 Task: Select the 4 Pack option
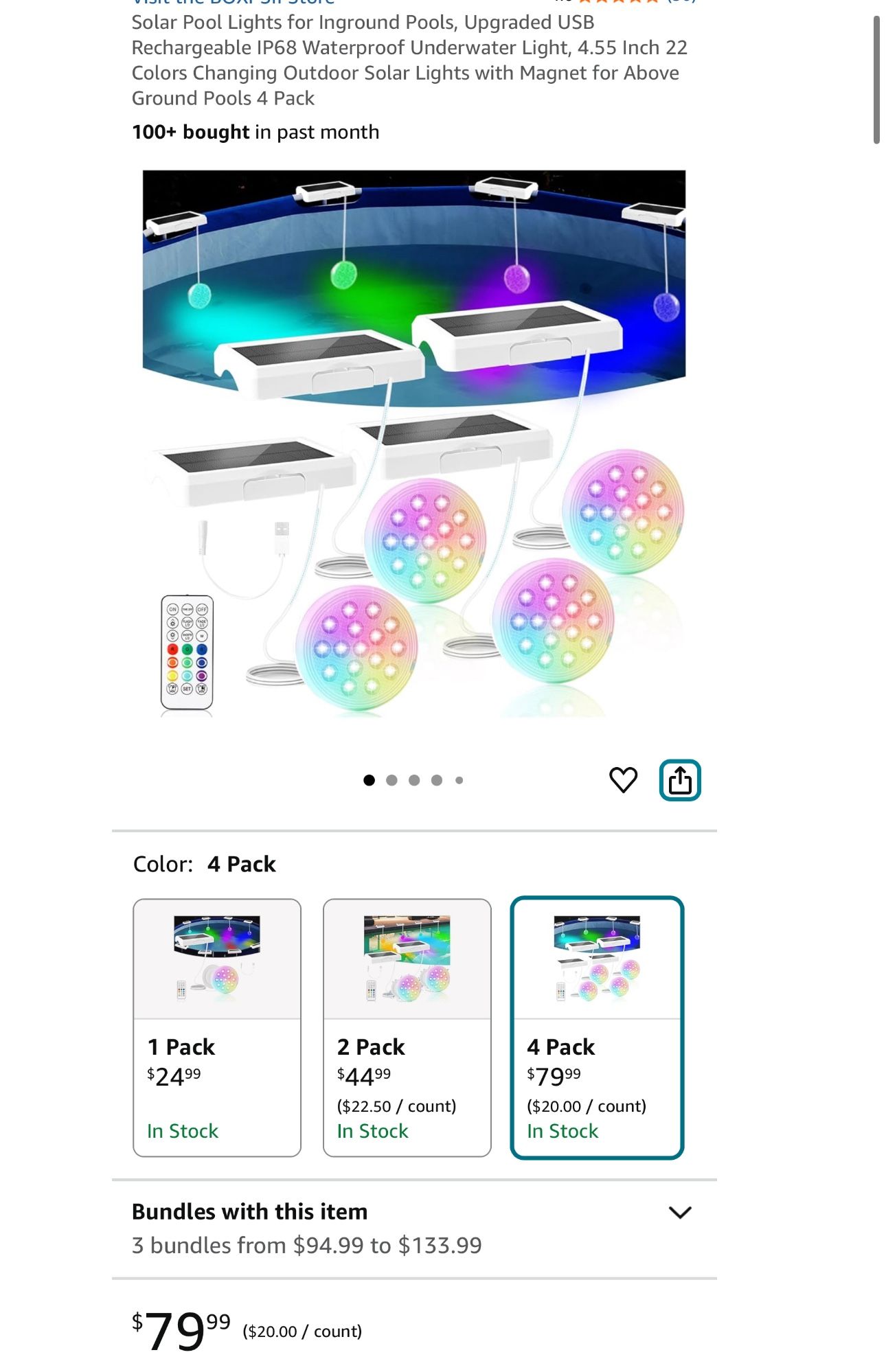(x=597, y=1027)
